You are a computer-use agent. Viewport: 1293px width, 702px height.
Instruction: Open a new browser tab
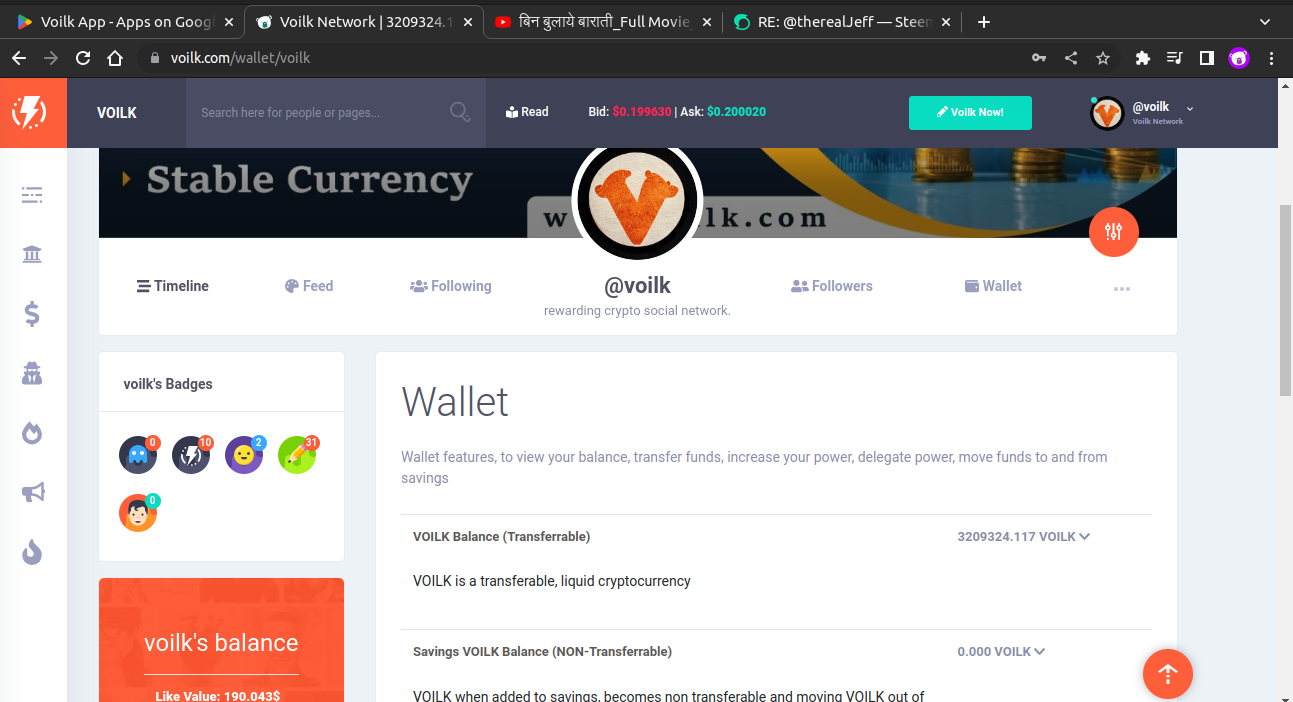984,21
